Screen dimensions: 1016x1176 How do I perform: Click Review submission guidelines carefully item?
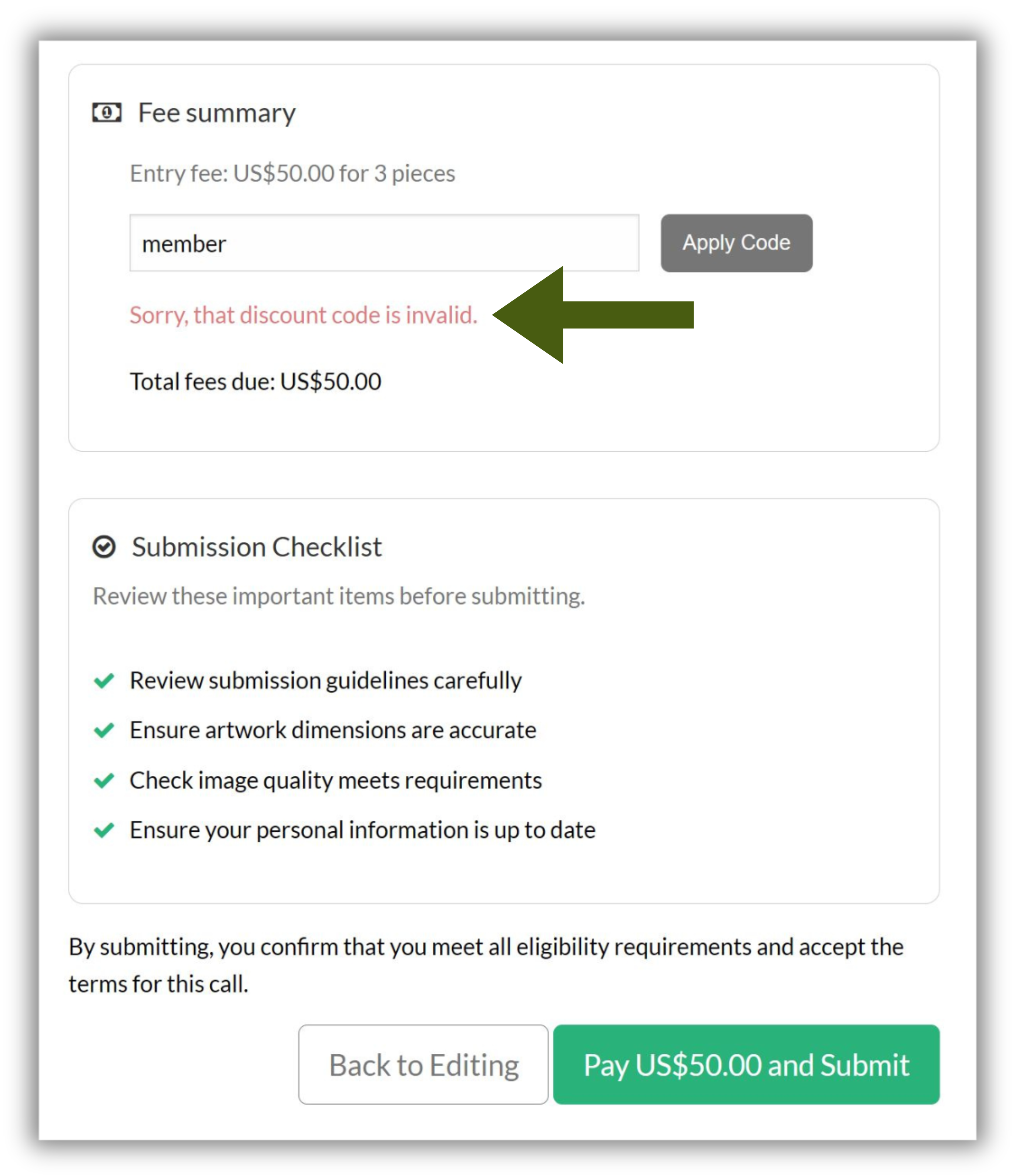coord(325,680)
